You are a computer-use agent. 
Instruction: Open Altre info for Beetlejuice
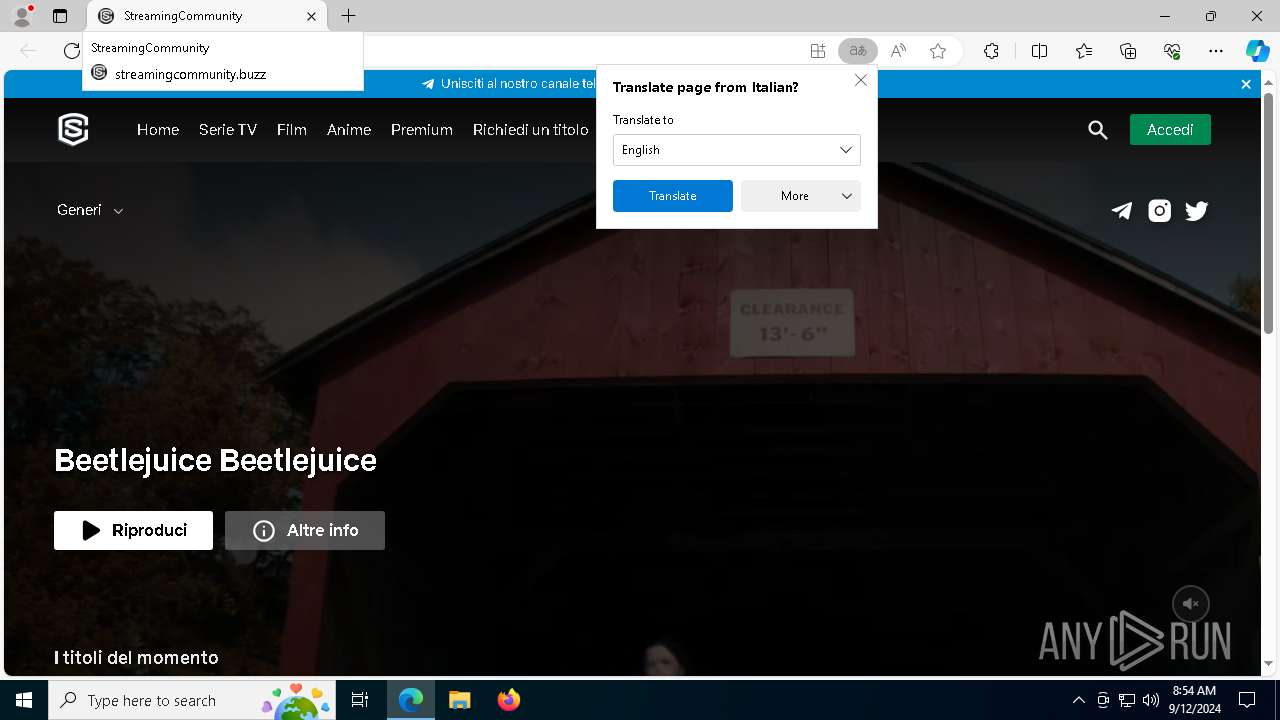coord(305,530)
